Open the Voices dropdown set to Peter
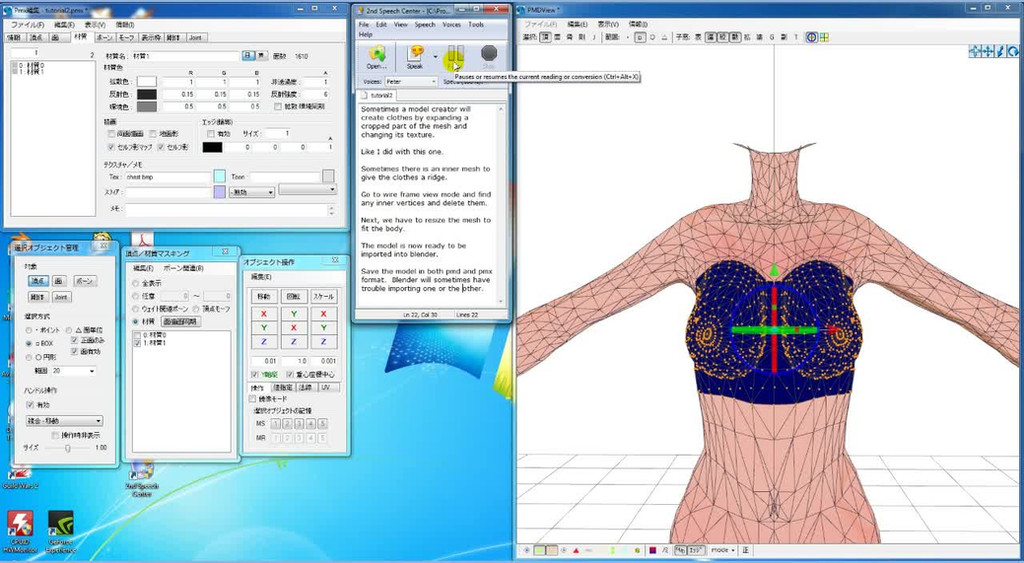 pyautogui.click(x=410, y=82)
